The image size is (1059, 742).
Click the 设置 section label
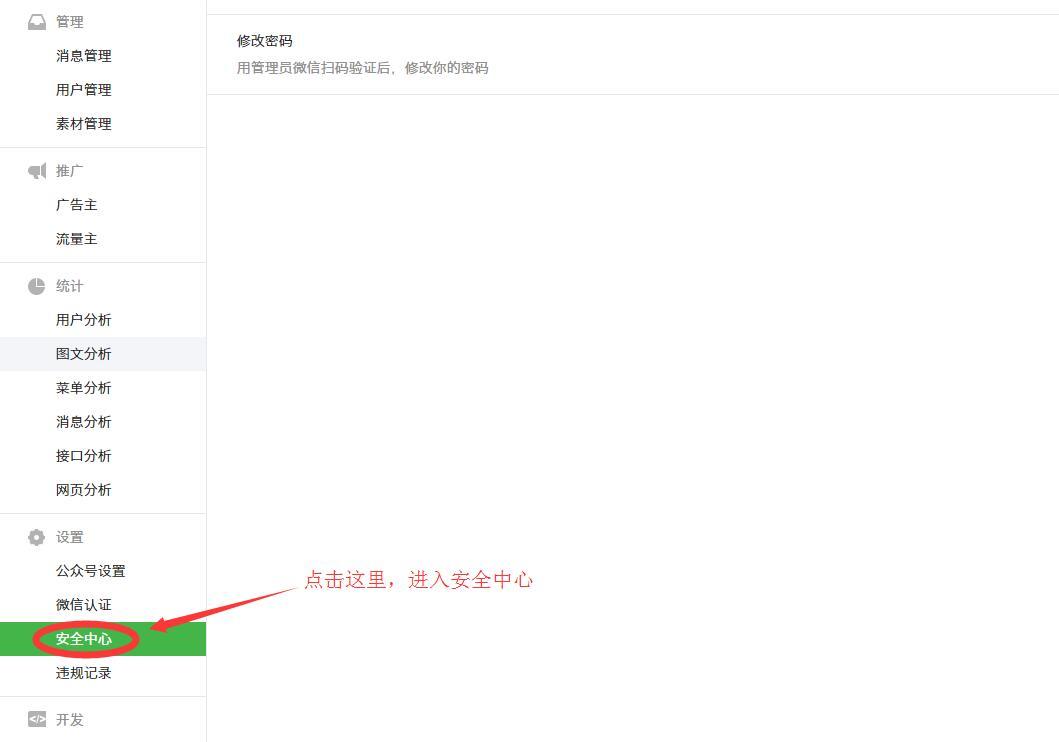pos(70,537)
